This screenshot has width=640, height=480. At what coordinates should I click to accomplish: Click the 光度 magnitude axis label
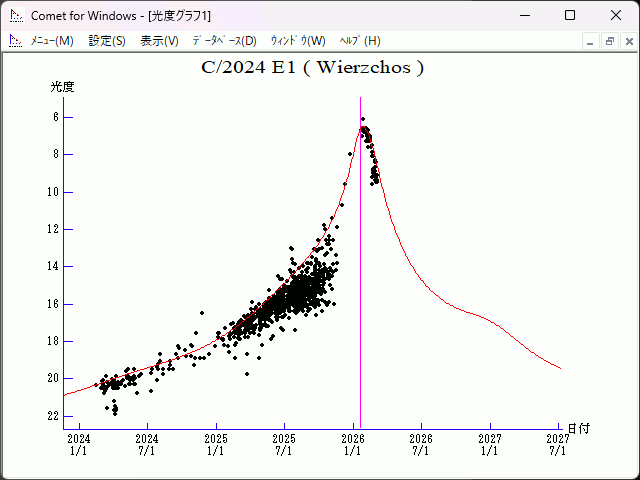(x=63, y=87)
